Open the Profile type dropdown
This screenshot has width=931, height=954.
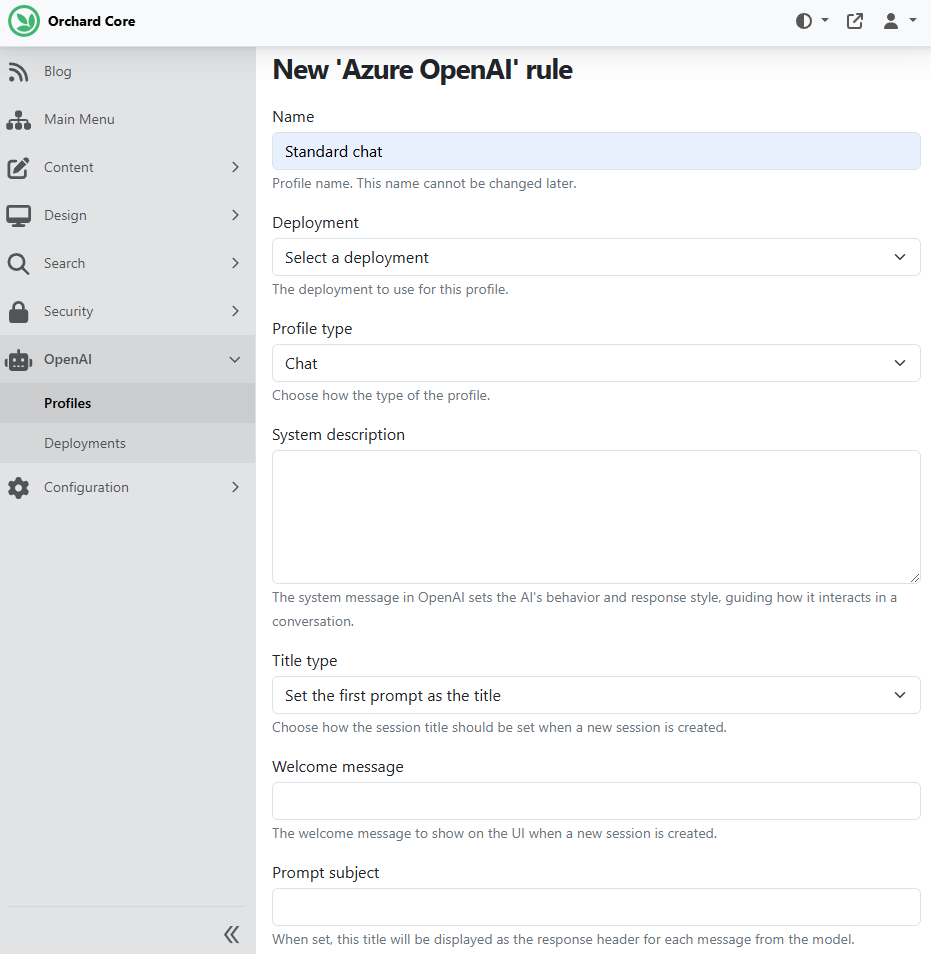[596, 363]
